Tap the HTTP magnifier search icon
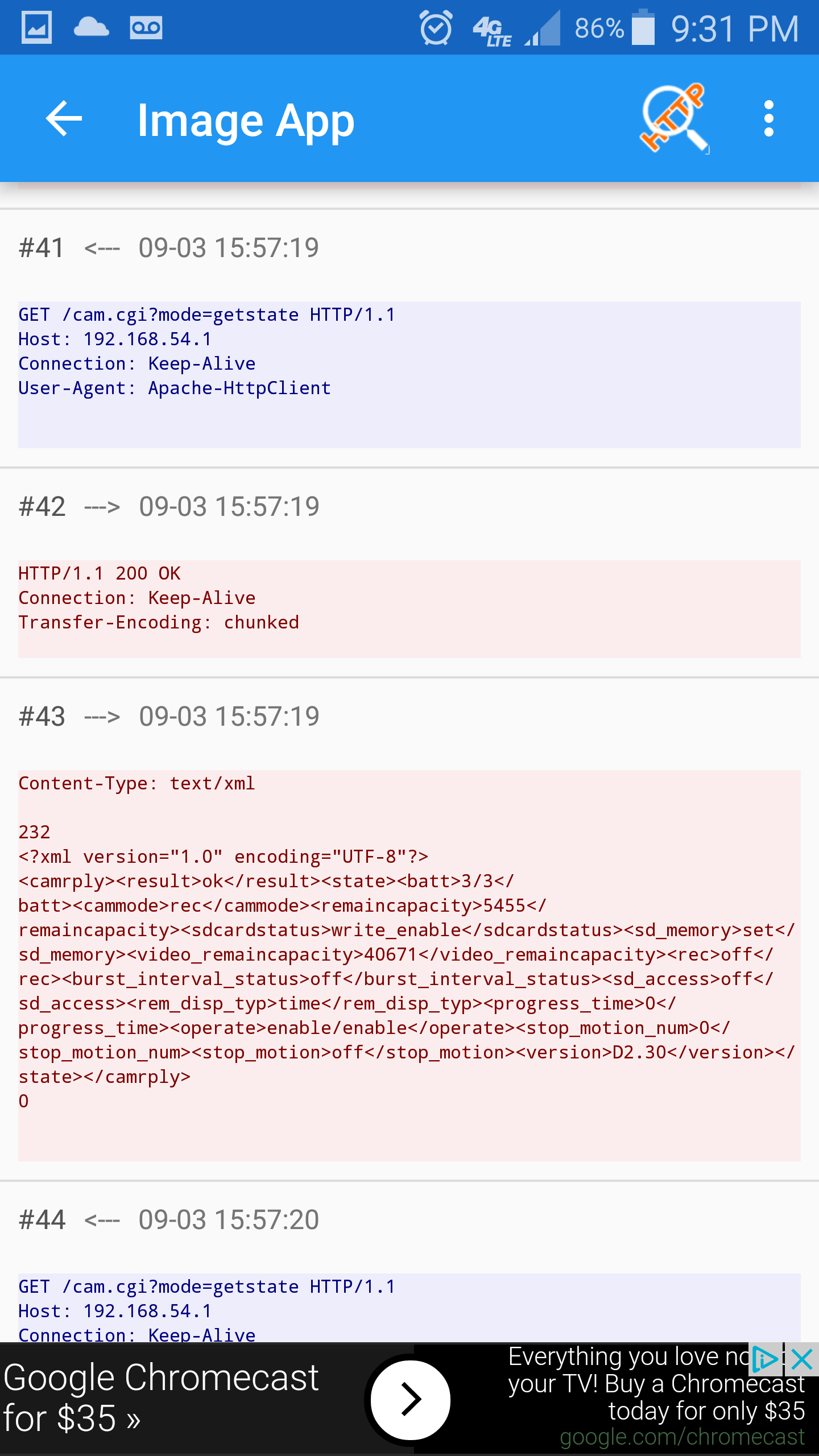Viewport: 819px width, 1456px height. (x=675, y=119)
